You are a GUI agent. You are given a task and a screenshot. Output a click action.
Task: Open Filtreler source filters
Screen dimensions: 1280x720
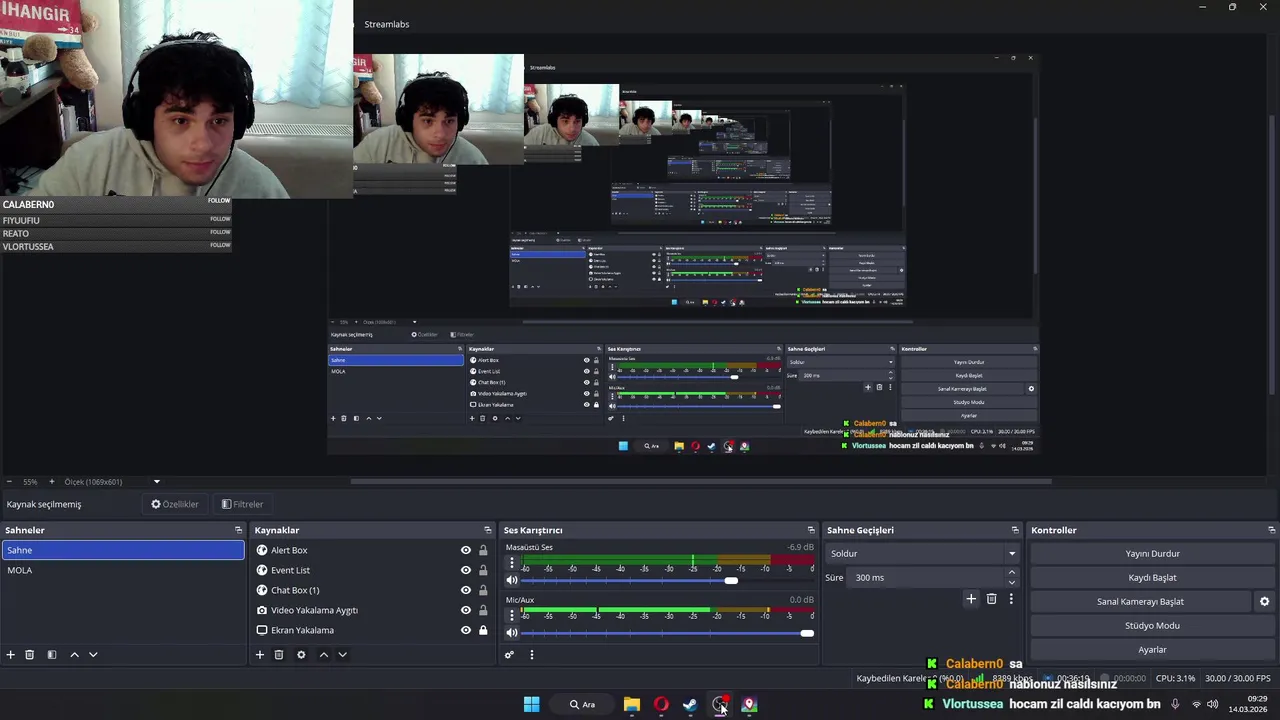coord(243,504)
